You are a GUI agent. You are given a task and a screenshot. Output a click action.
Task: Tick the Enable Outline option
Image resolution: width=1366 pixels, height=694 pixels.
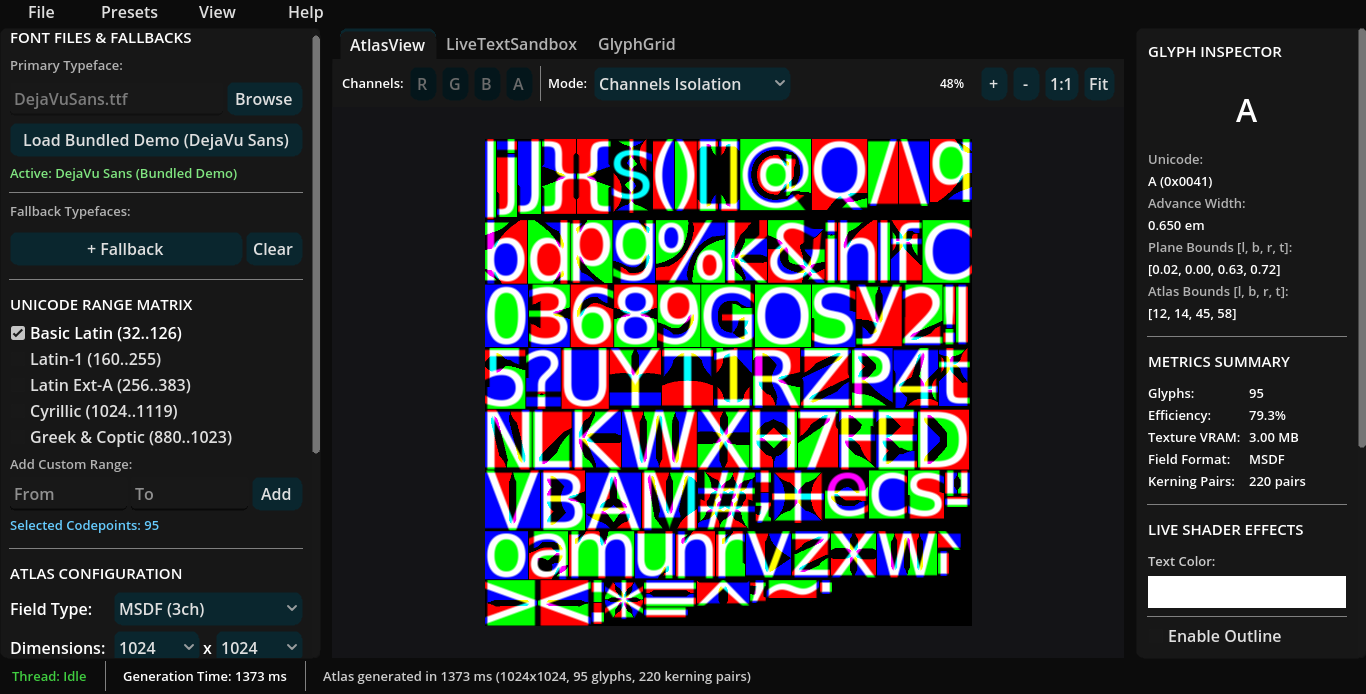[1224, 636]
